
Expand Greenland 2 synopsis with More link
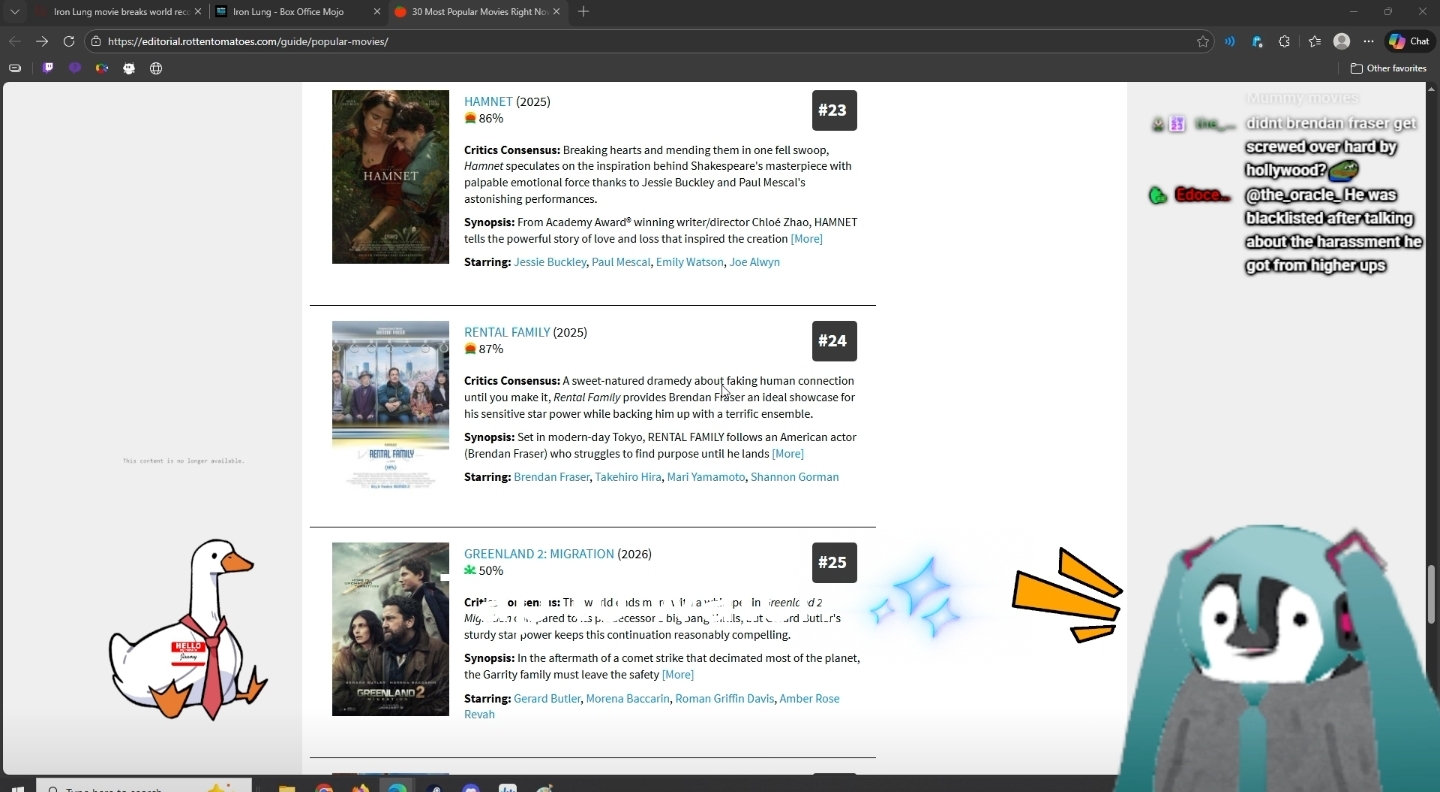pyautogui.click(x=678, y=675)
